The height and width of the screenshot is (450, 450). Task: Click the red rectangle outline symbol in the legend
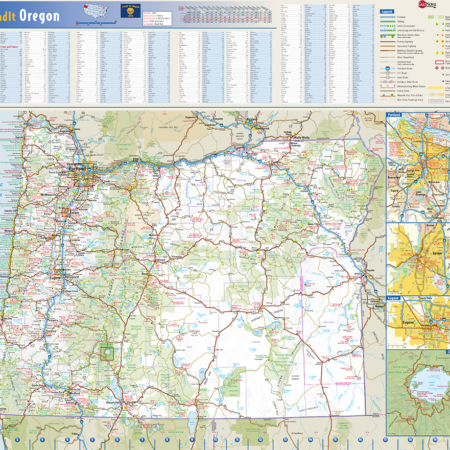[439, 62]
